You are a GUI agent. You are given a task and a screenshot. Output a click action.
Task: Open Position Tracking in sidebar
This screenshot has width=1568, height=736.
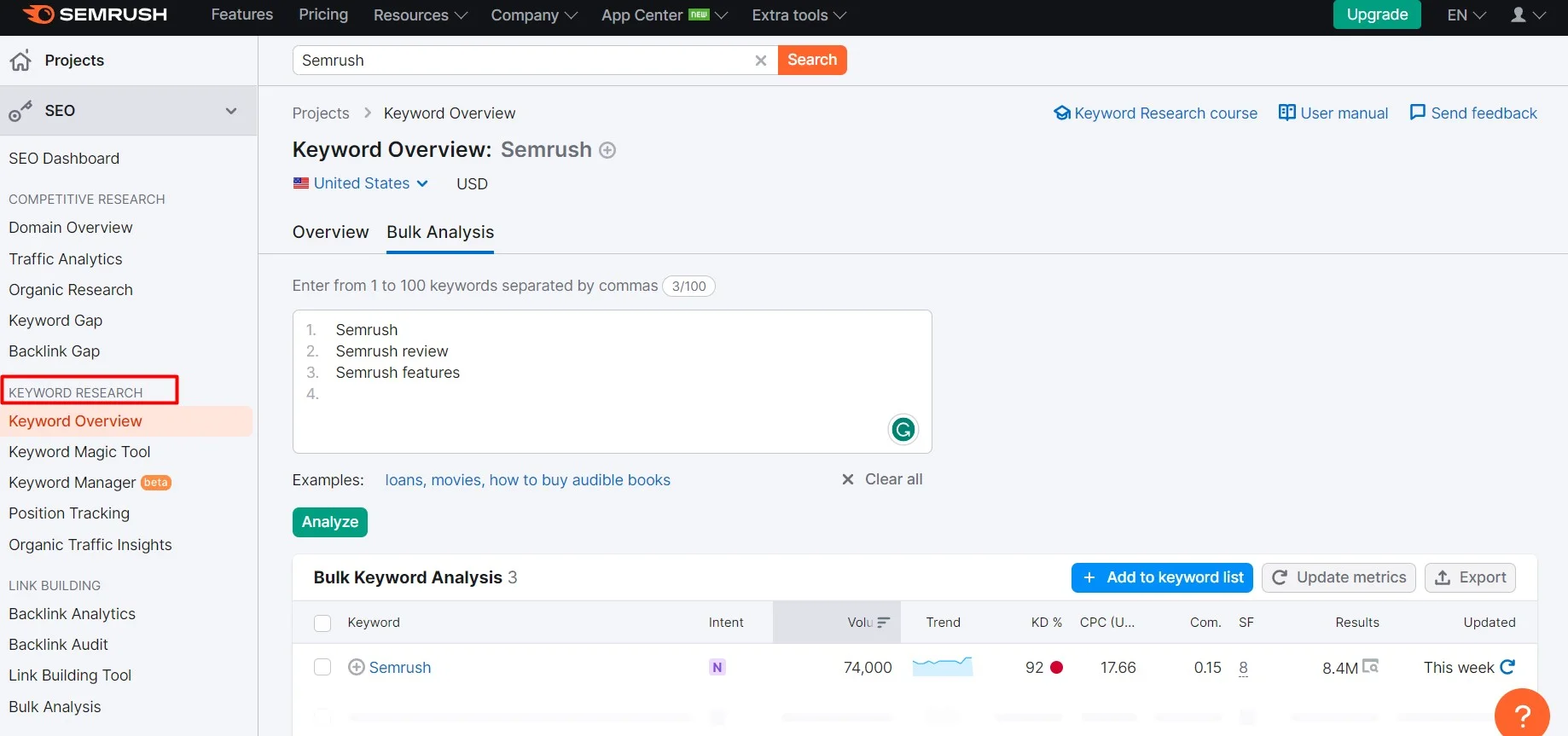pyautogui.click(x=69, y=513)
